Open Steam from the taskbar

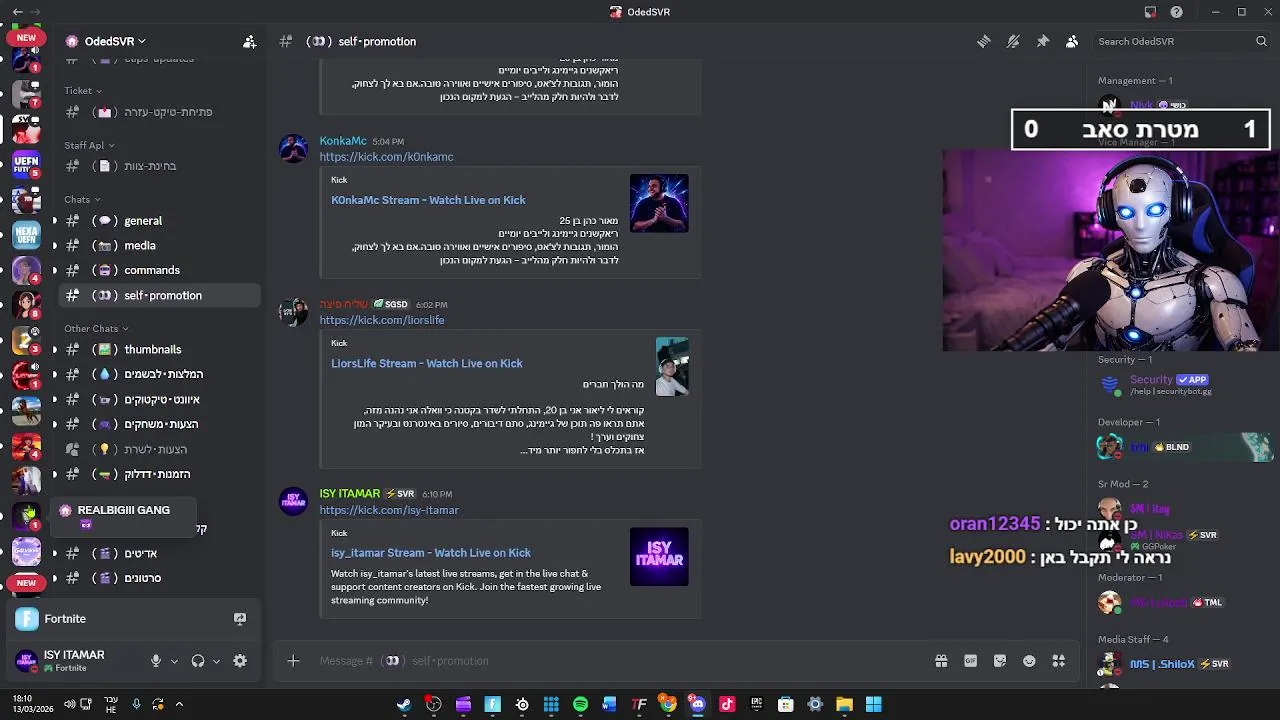coord(404,705)
